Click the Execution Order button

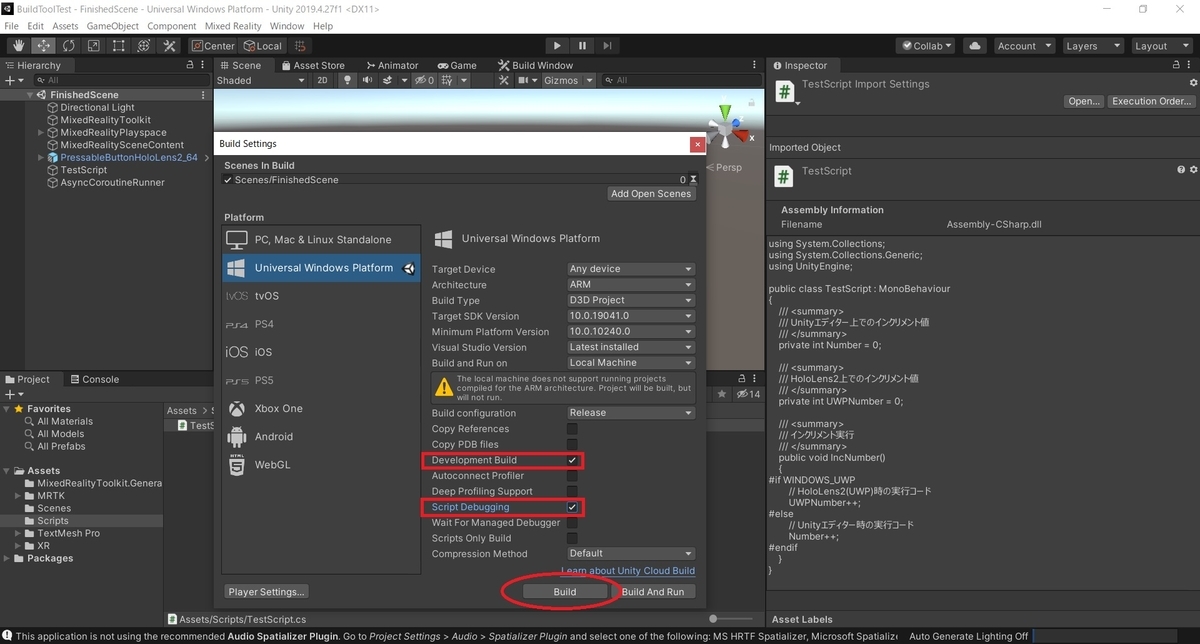click(x=1150, y=101)
